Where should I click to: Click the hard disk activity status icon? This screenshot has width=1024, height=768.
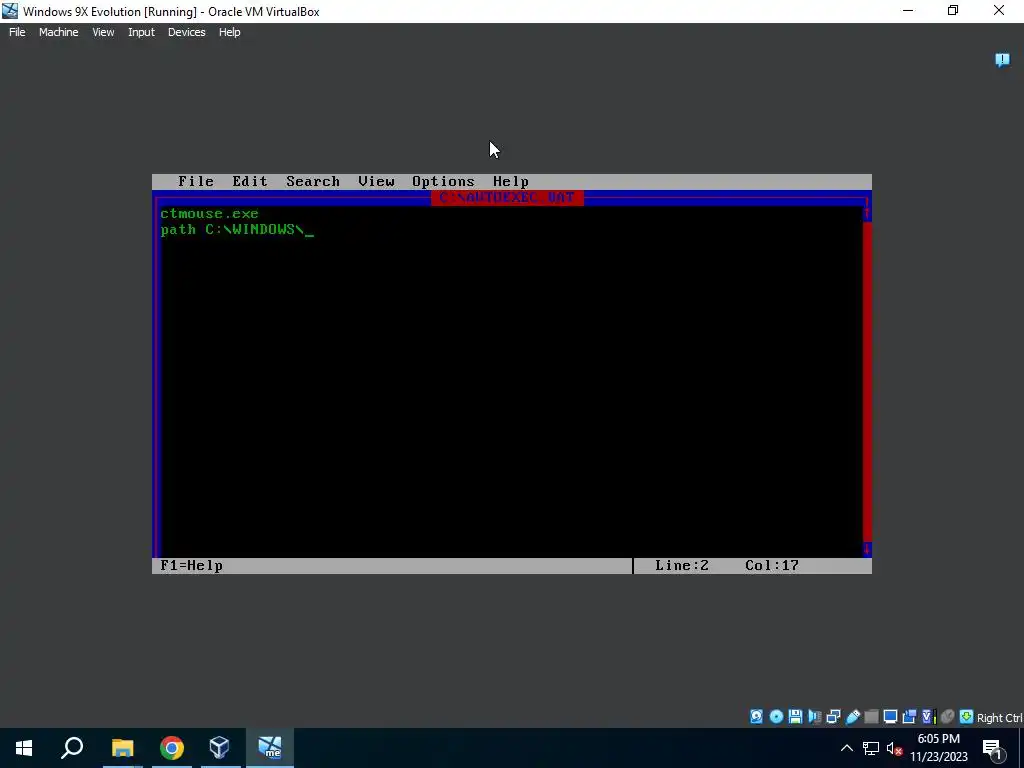pyautogui.click(x=756, y=717)
